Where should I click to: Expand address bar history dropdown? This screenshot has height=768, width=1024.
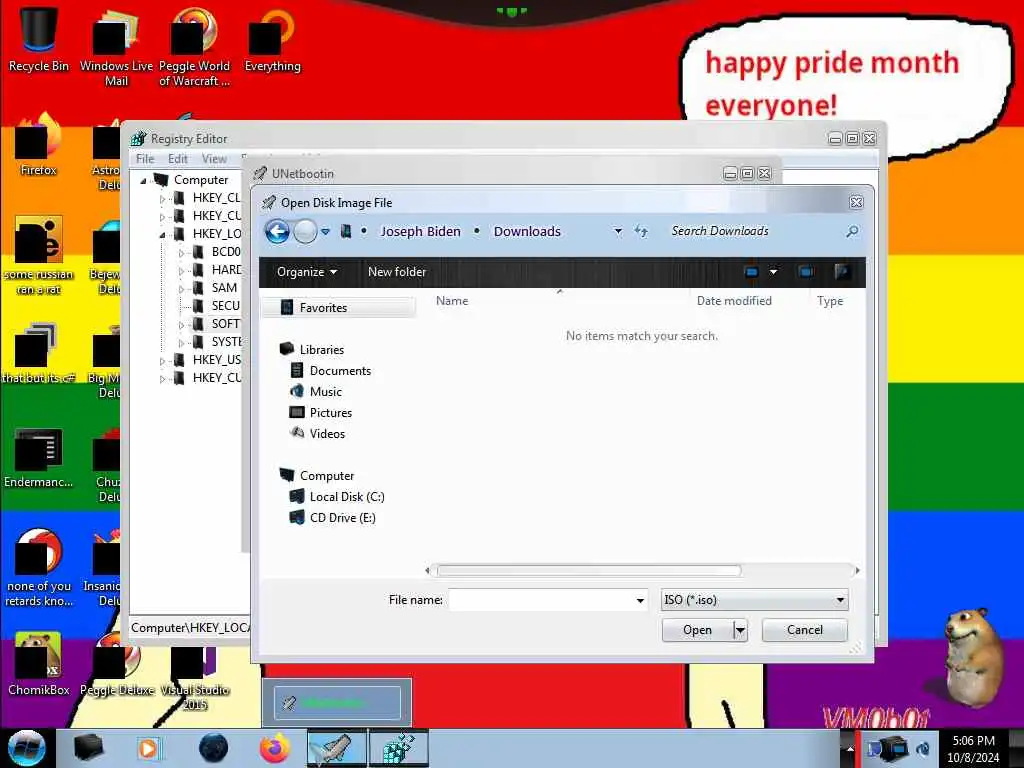(x=618, y=231)
